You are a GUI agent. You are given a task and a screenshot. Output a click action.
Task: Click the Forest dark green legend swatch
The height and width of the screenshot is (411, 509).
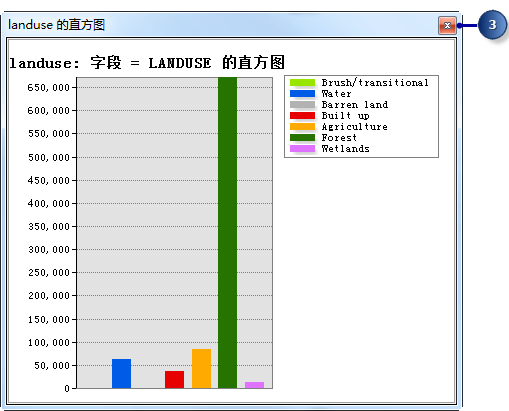pos(302,137)
